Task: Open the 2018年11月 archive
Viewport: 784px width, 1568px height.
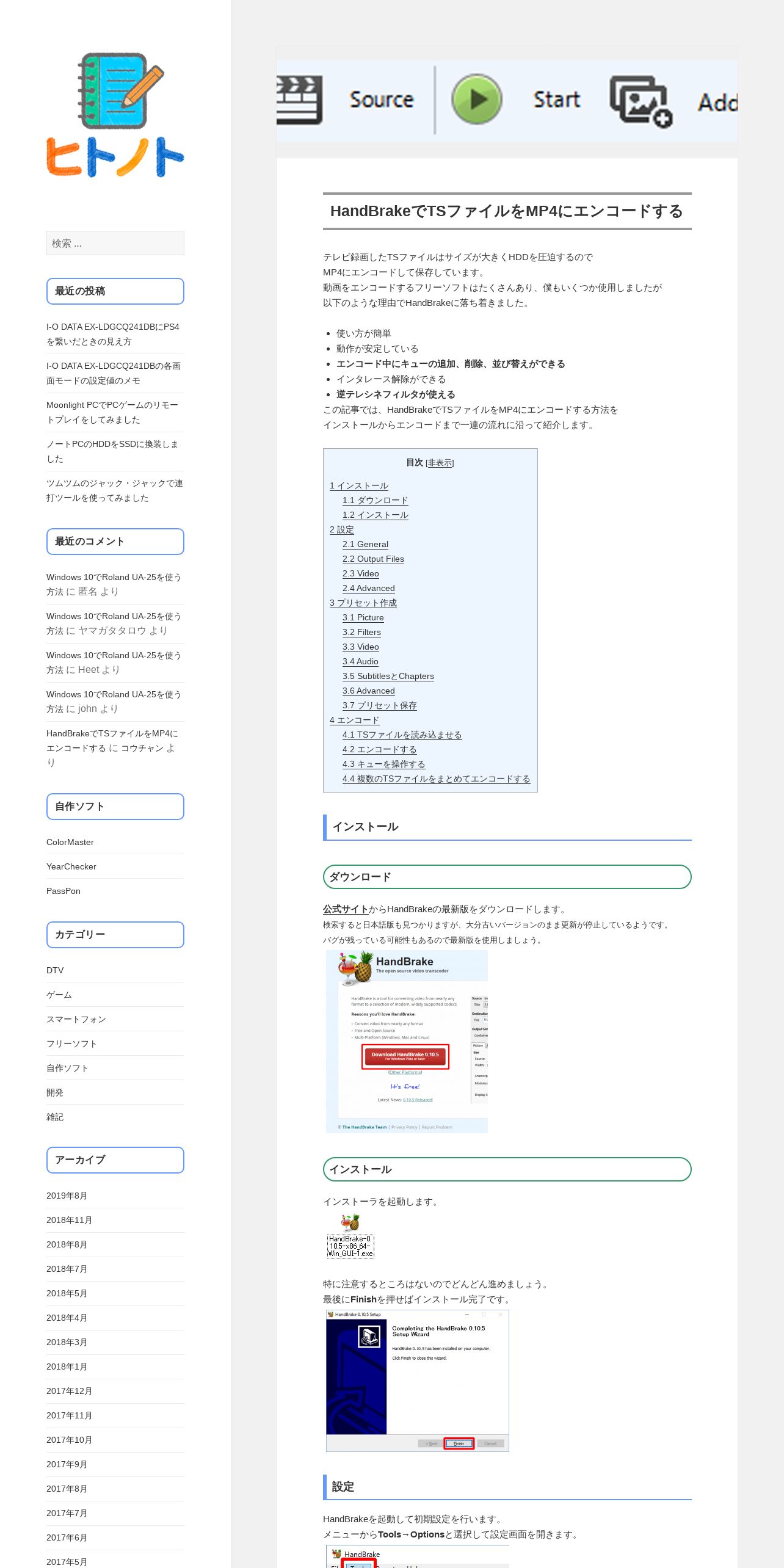Action: pyautogui.click(x=69, y=1220)
